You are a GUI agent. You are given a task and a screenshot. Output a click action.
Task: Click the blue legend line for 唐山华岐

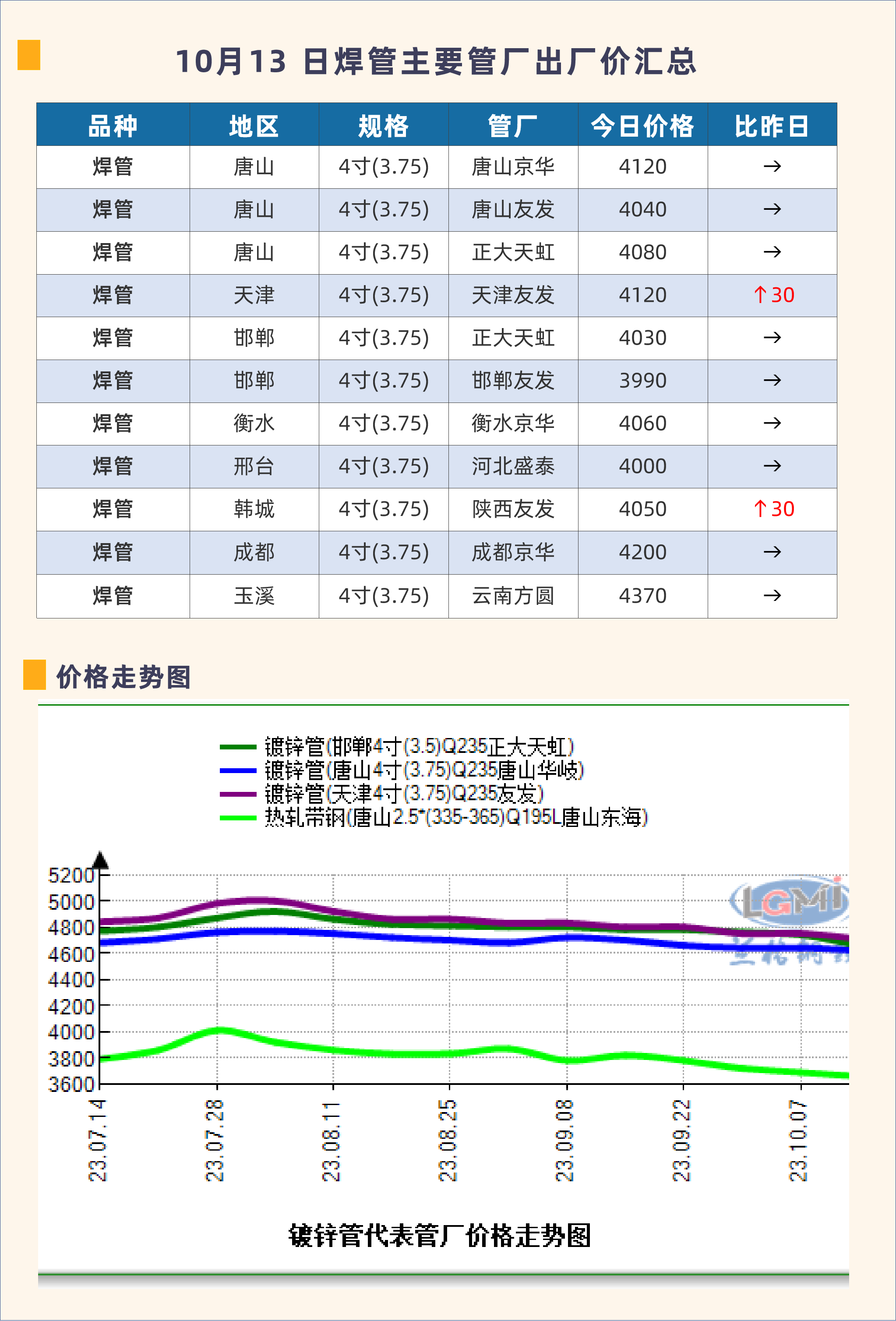click(238, 771)
